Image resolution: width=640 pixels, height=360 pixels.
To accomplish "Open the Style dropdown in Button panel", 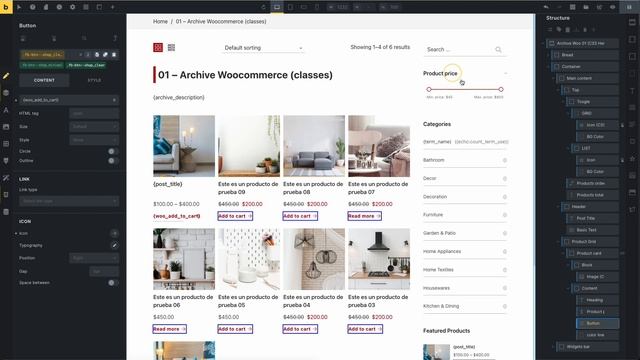I will 94,140.
